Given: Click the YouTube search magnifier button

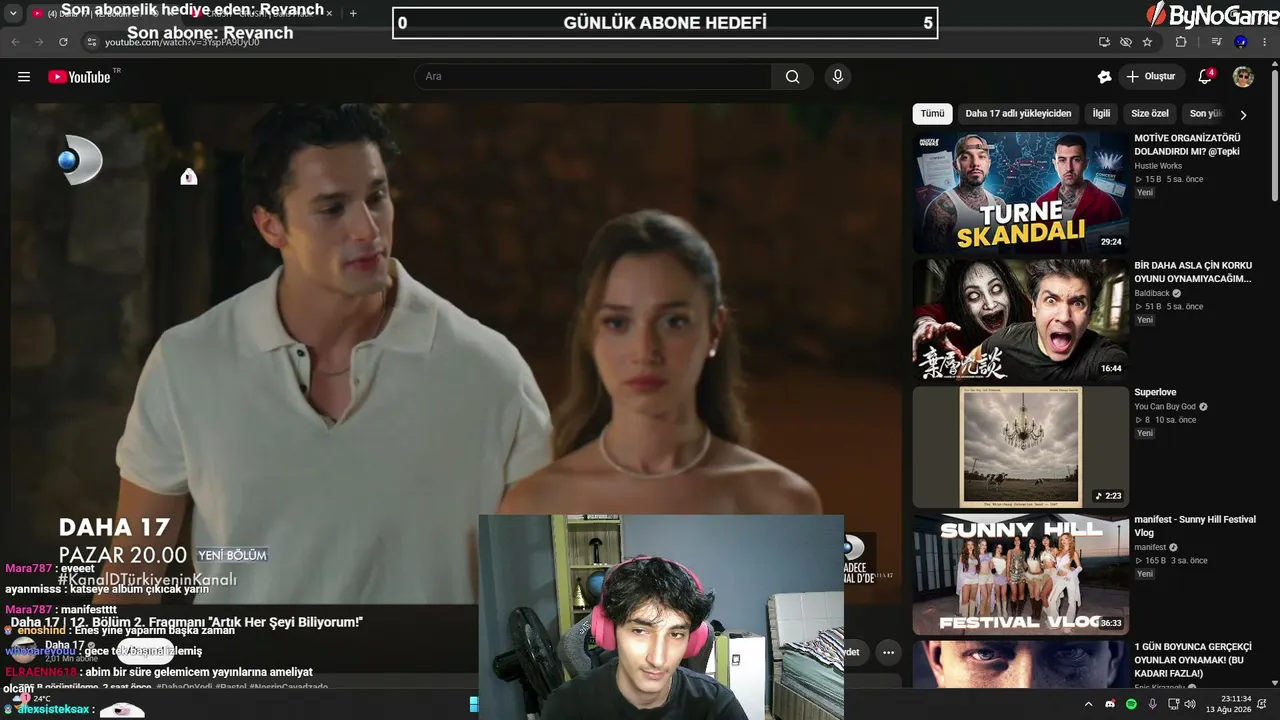Looking at the screenshot, I should tap(793, 77).
